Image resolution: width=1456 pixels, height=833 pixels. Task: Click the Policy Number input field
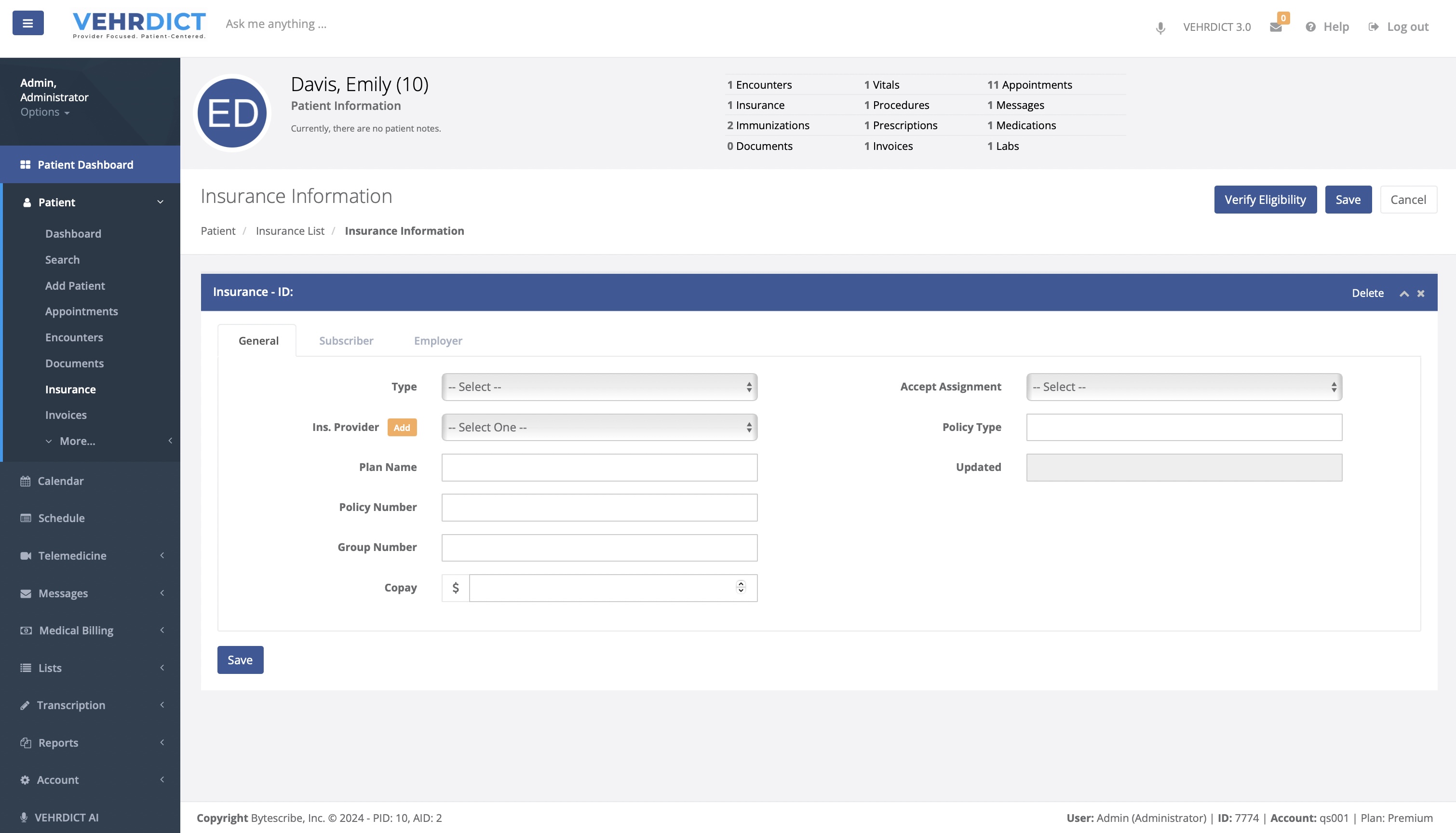[x=599, y=508]
